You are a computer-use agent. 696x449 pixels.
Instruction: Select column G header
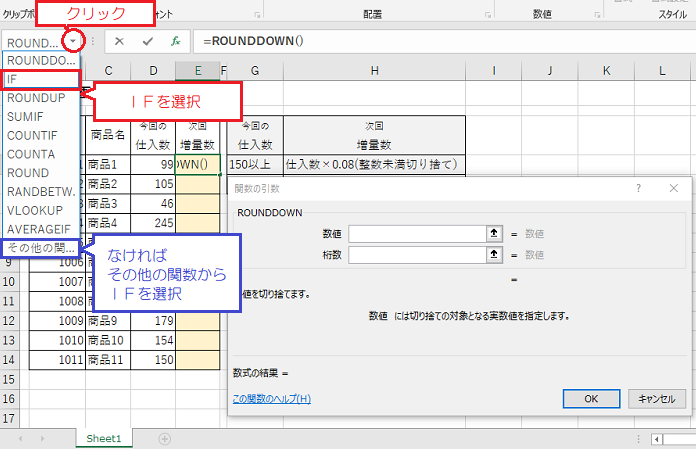click(x=255, y=71)
